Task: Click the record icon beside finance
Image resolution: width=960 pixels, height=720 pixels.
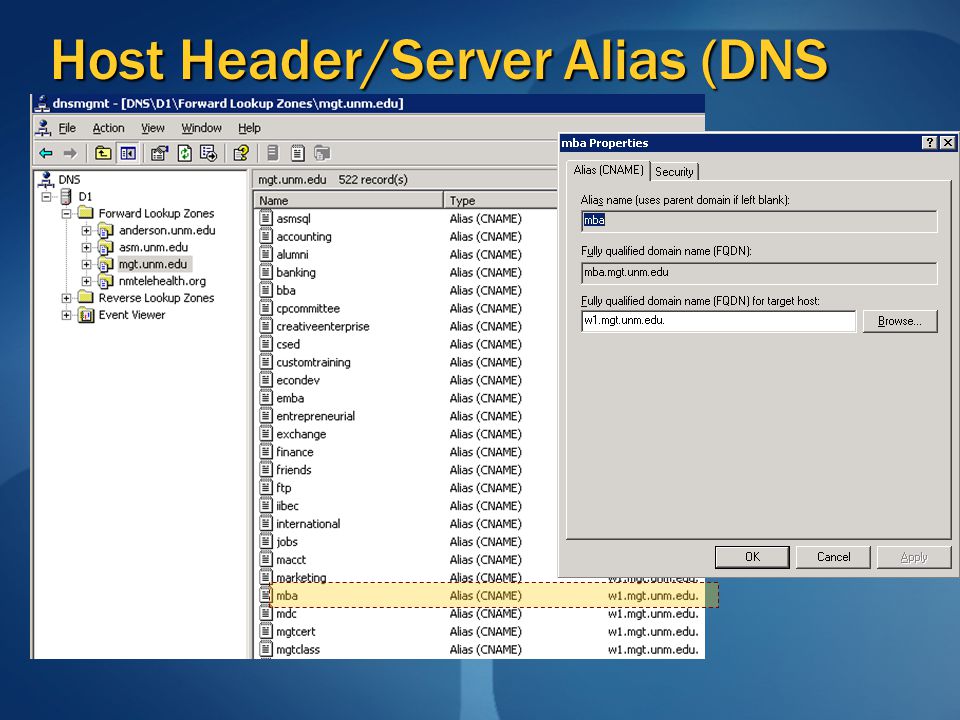Action: tap(266, 452)
